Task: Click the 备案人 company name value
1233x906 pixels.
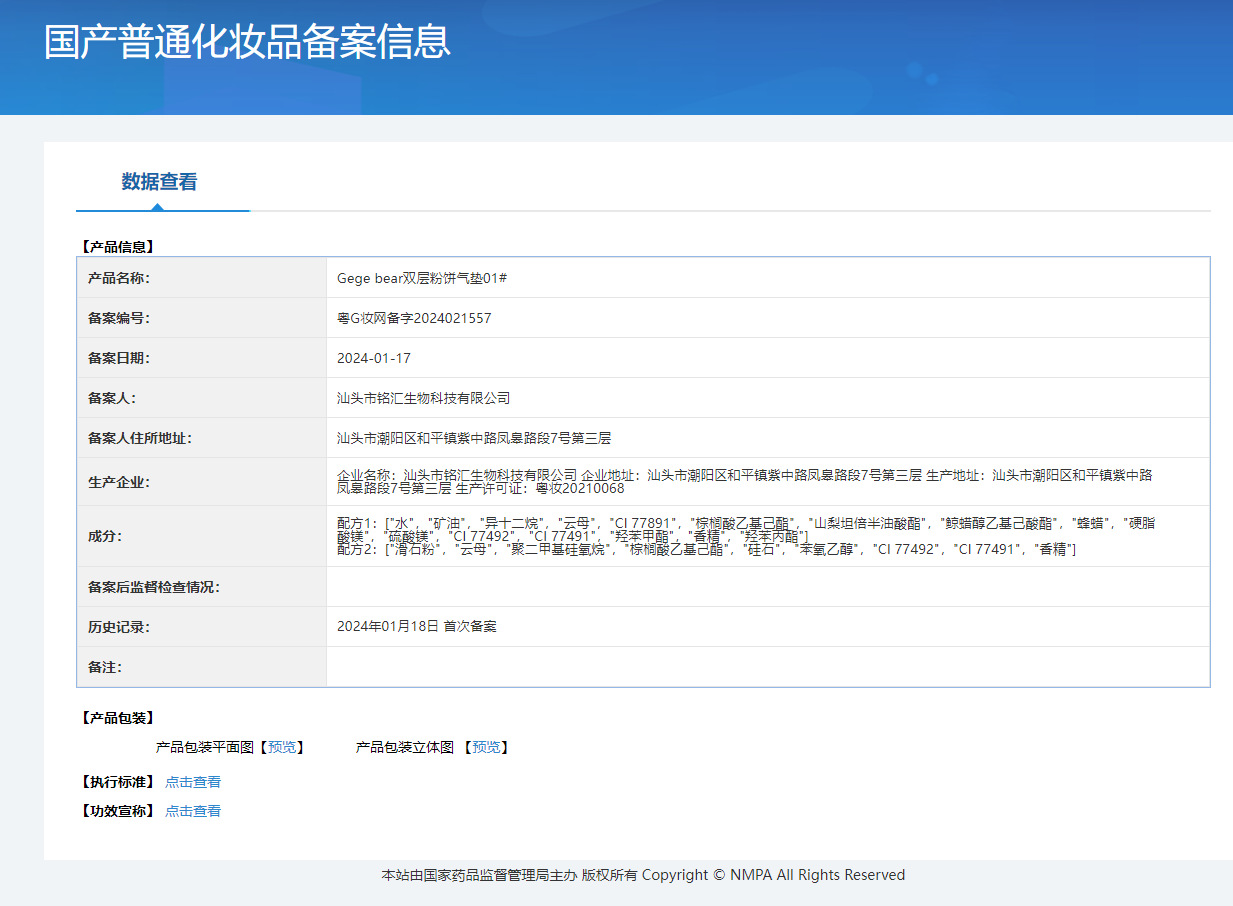Action: click(x=424, y=398)
